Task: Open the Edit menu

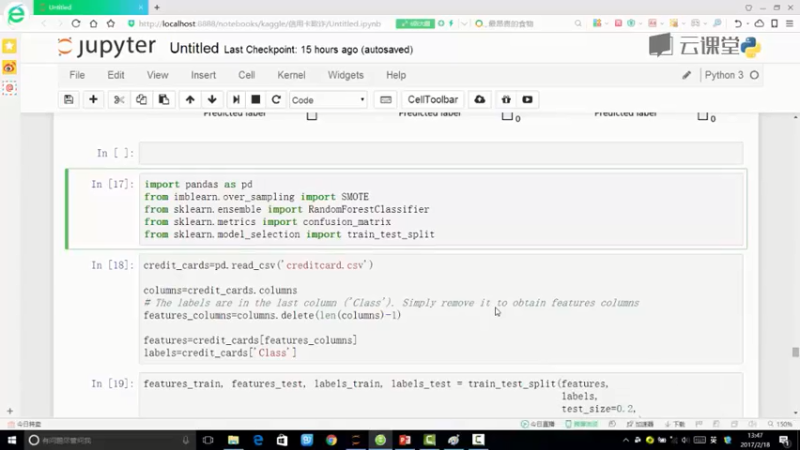Action: click(x=116, y=75)
